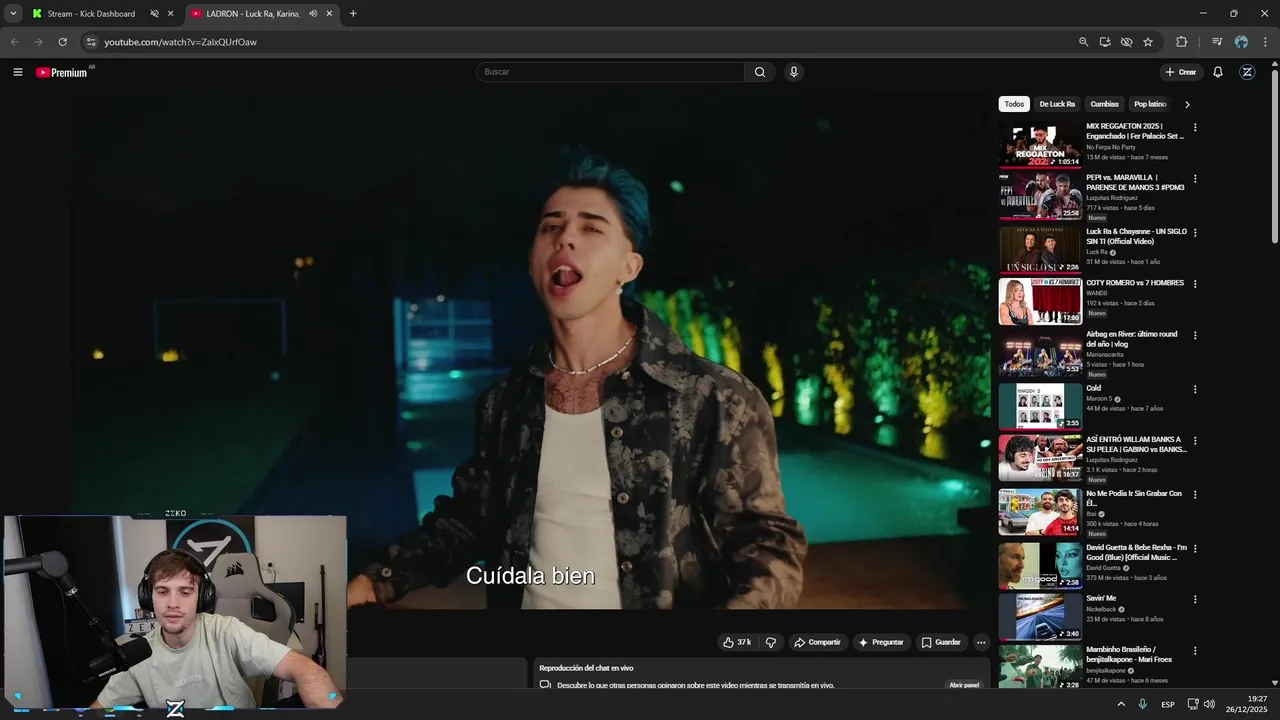Focus the Buscar search field
This screenshot has height=720, width=1280.
(x=611, y=72)
